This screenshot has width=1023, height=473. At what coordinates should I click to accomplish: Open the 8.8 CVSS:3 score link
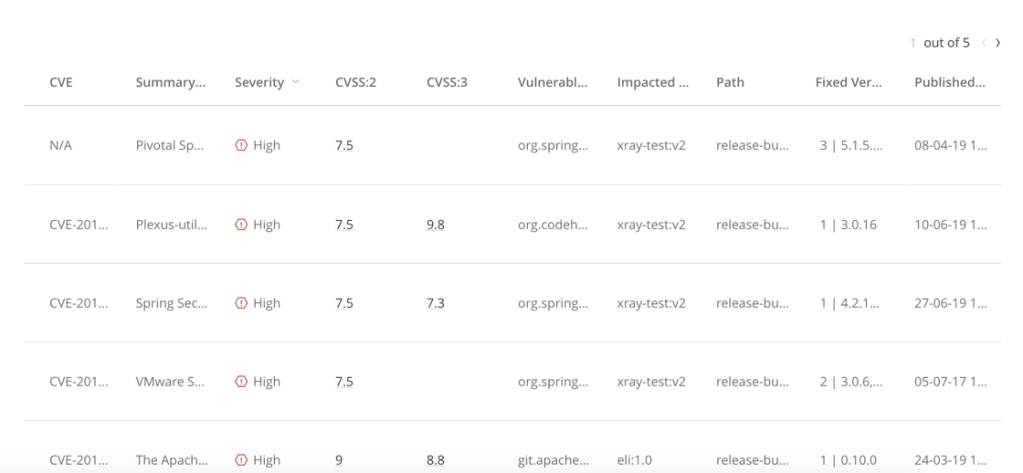tap(435, 460)
